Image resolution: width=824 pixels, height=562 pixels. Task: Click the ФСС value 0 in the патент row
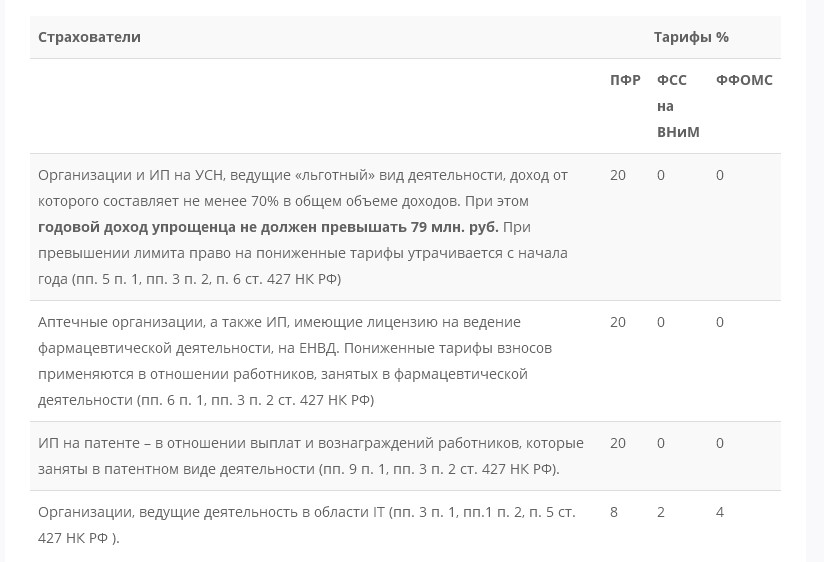click(x=661, y=443)
